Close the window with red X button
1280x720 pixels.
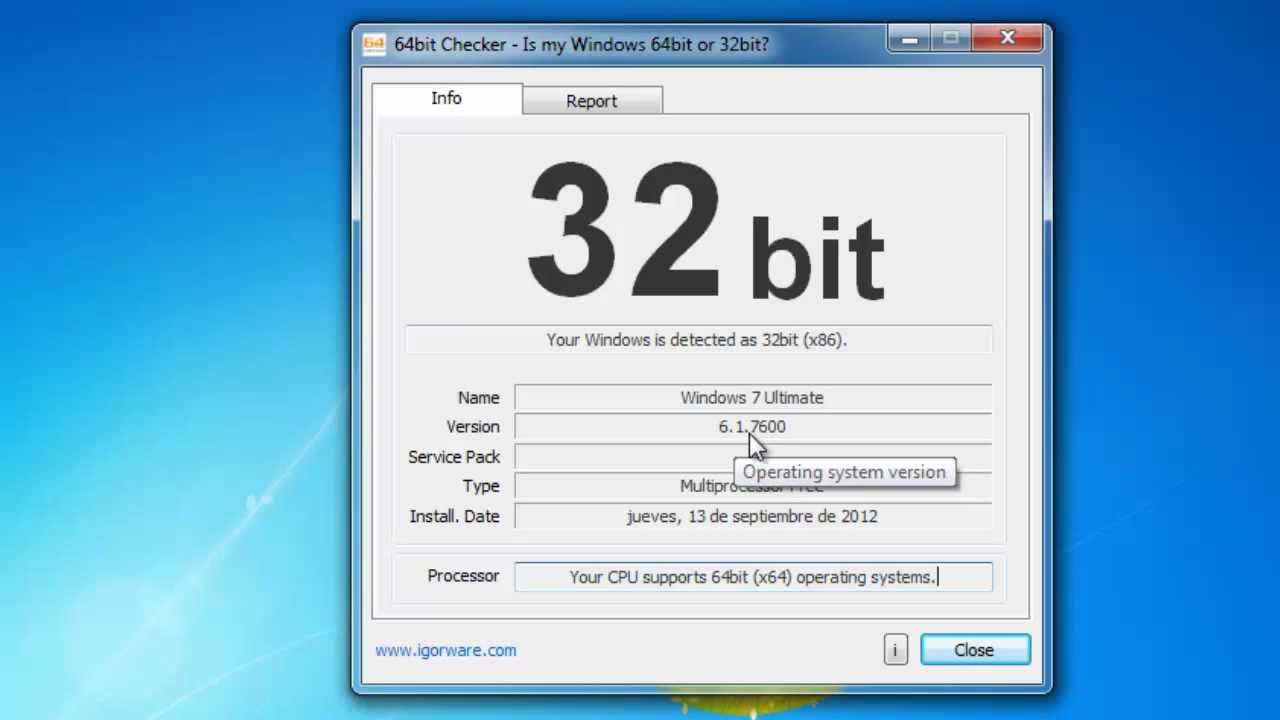coord(1008,39)
